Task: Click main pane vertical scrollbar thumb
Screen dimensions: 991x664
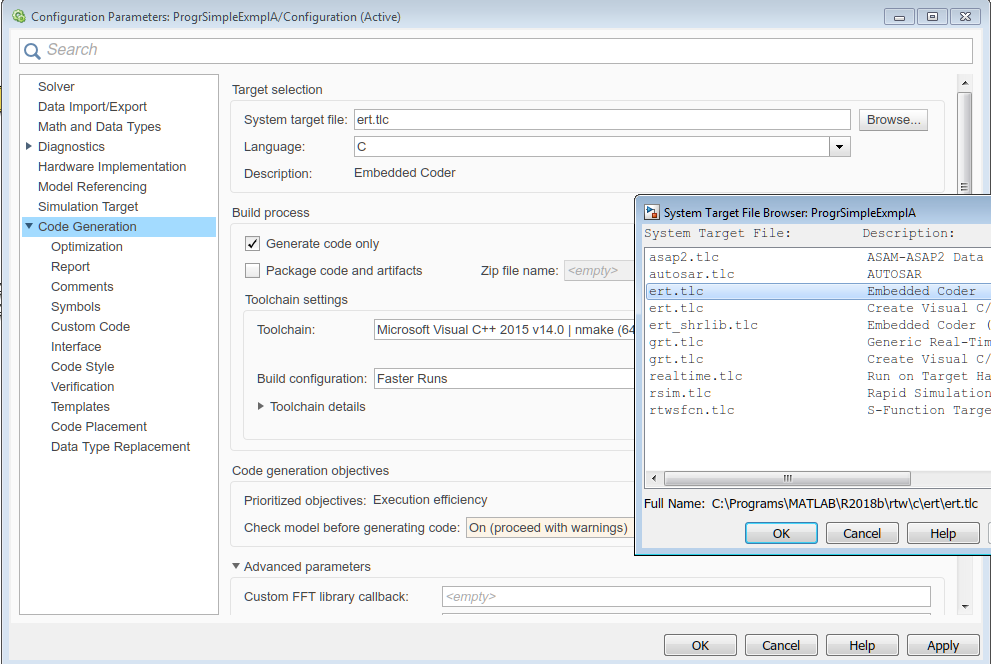Action: pos(964,143)
